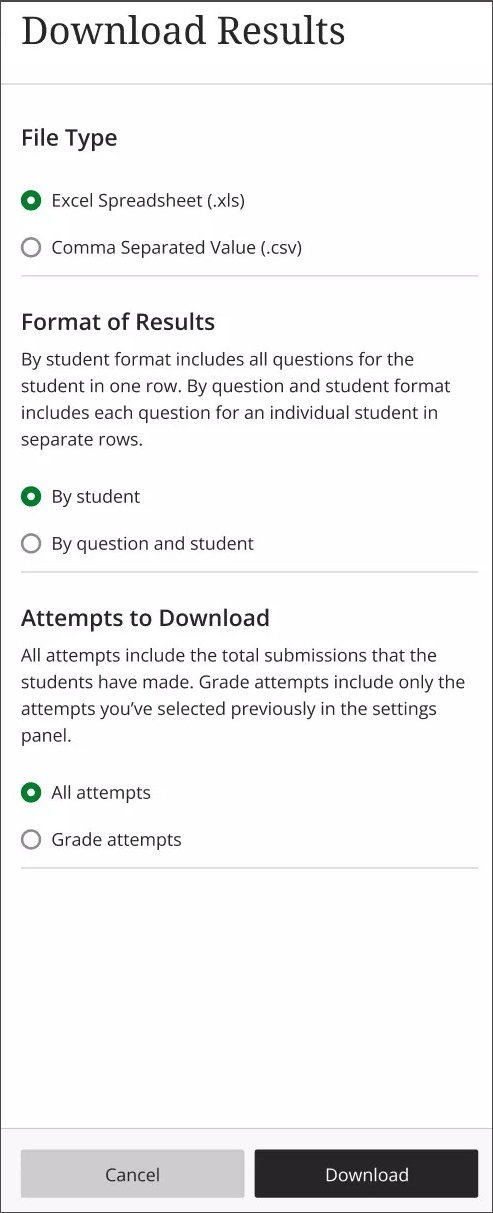Choose the Grade attempts radio circle
493x1213 pixels.
(x=31, y=839)
